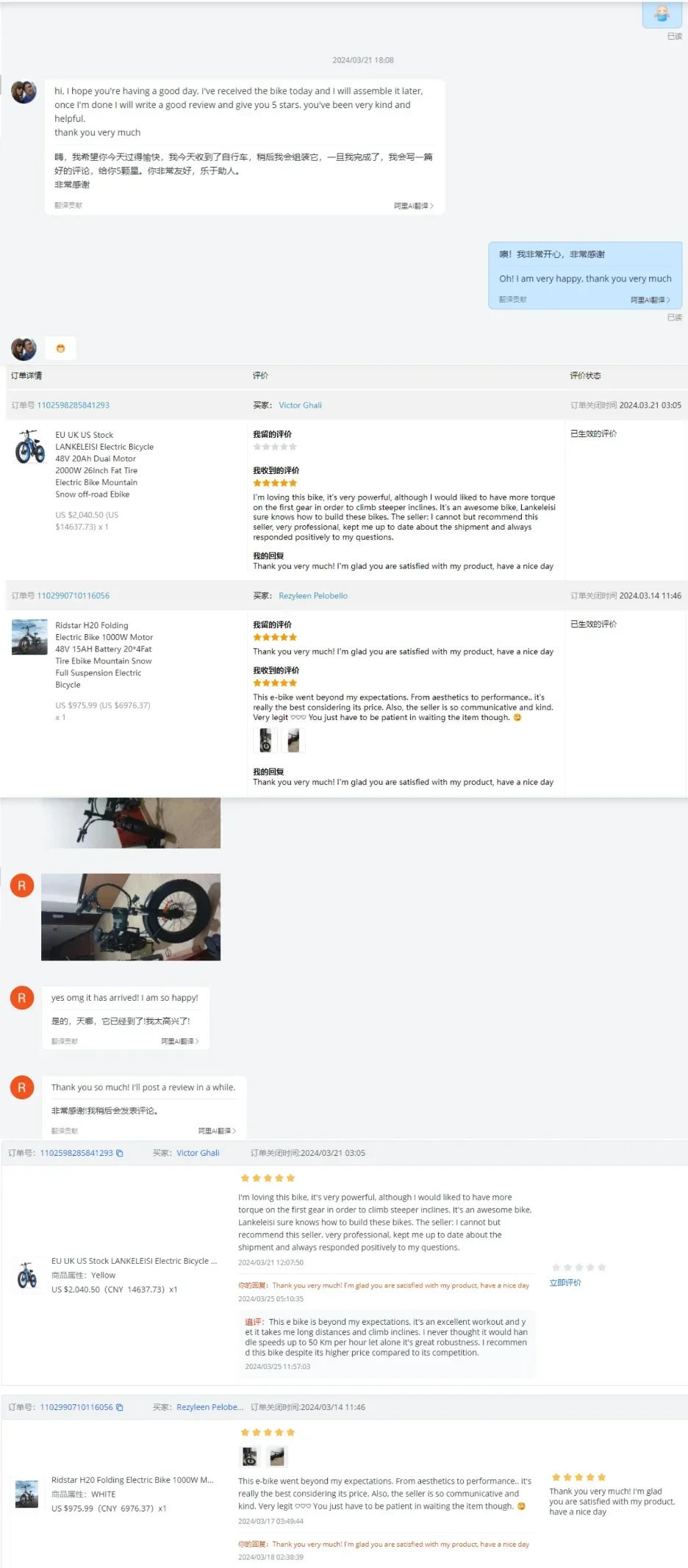Open order link 1102990710116056 in the top table
This screenshot has height=1568, width=688.
point(73,596)
